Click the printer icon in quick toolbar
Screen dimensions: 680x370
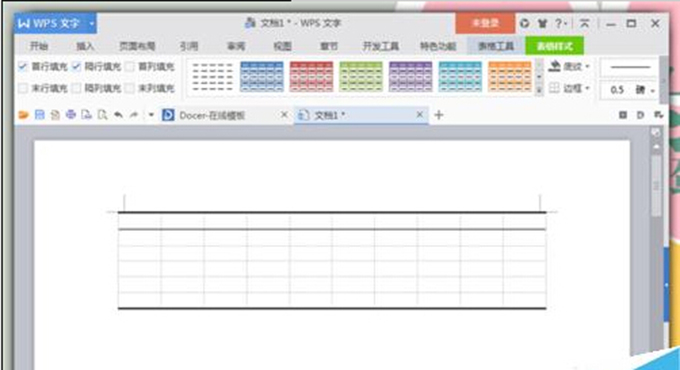click(71, 115)
